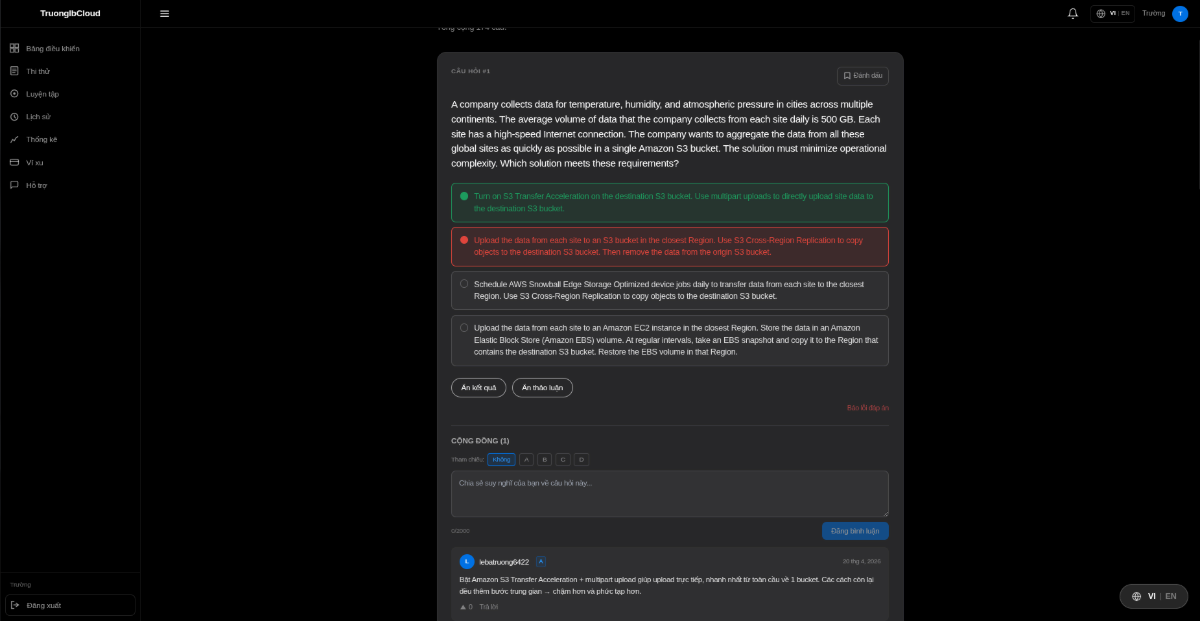This screenshot has width=1200, height=621.
Task: Click the Ẩn kết quả button
Action: click(x=478, y=388)
